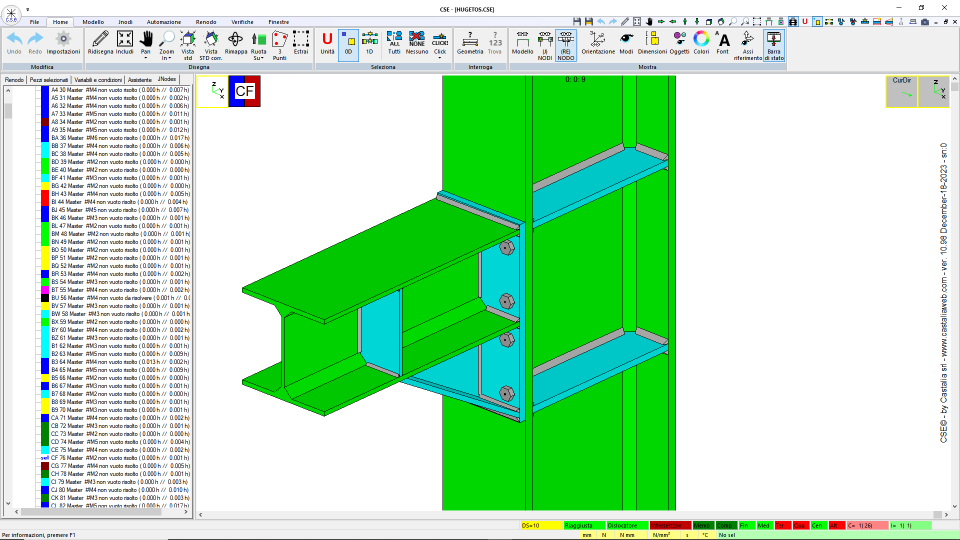
Task: Click the Assi riferimento icon
Action: (x=748, y=45)
